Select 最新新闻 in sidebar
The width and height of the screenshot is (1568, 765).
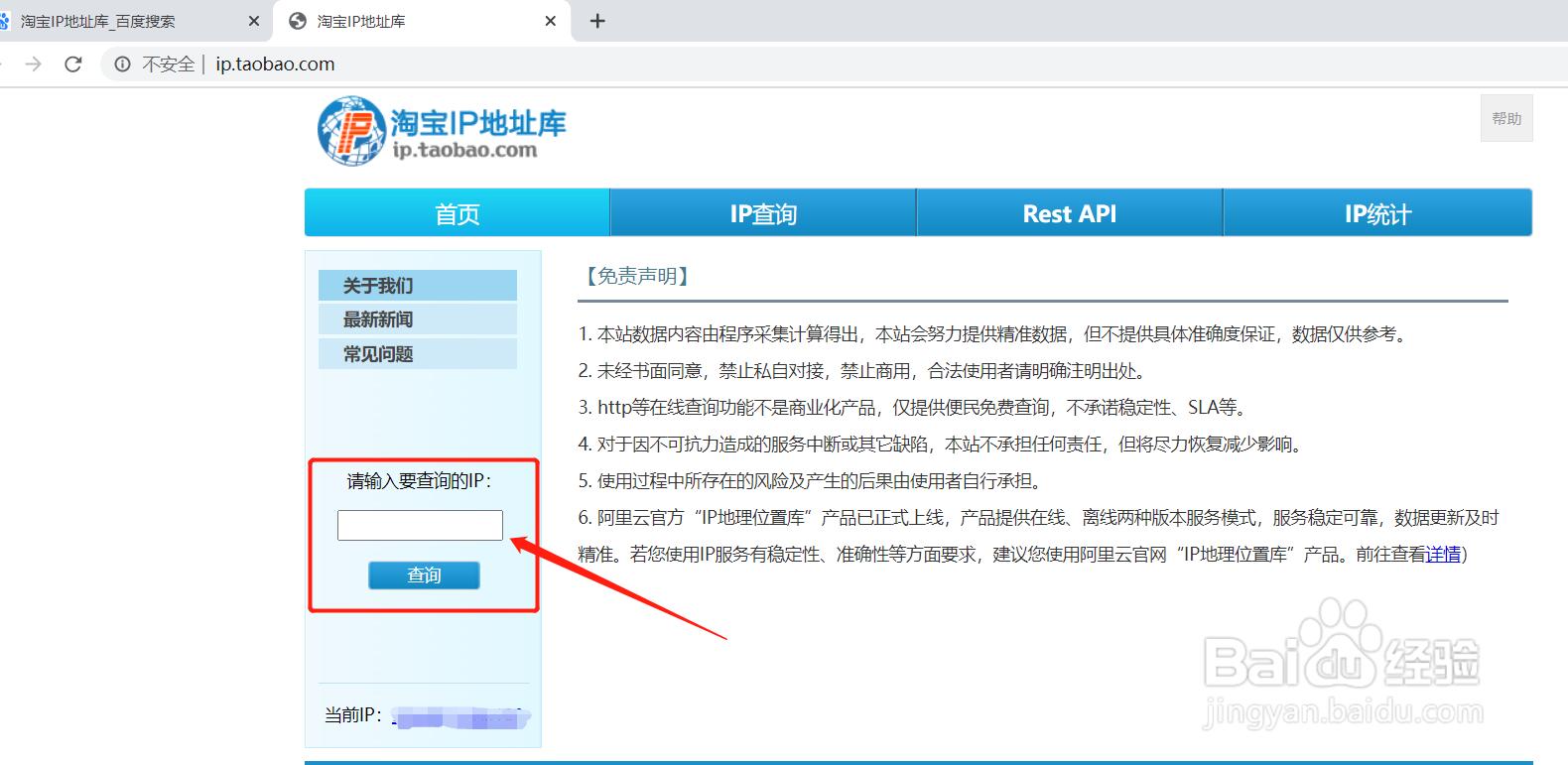[x=418, y=319]
